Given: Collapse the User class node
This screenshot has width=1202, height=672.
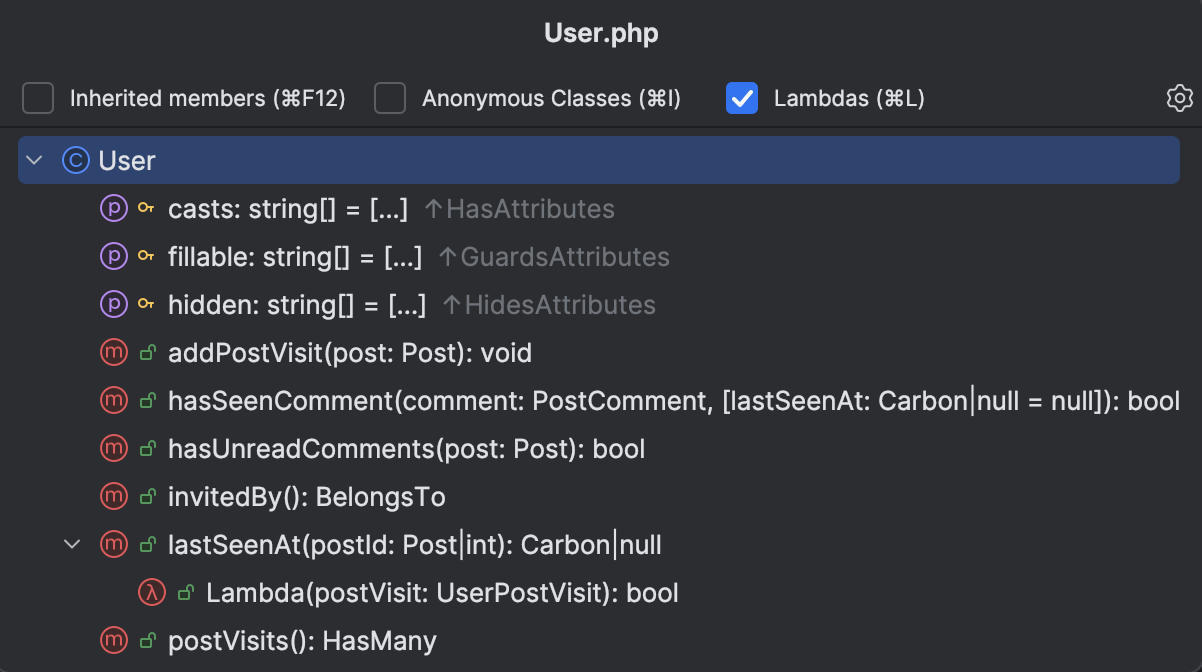Looking at the screenshot, I should pyautogui.click(x=33, y=160).
